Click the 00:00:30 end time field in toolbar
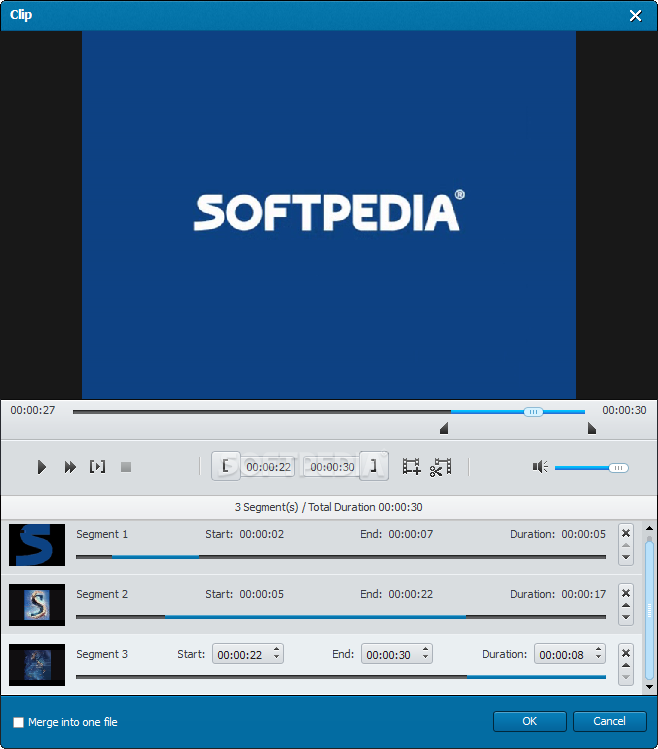658x749 pixels. (x=332, y=467)
